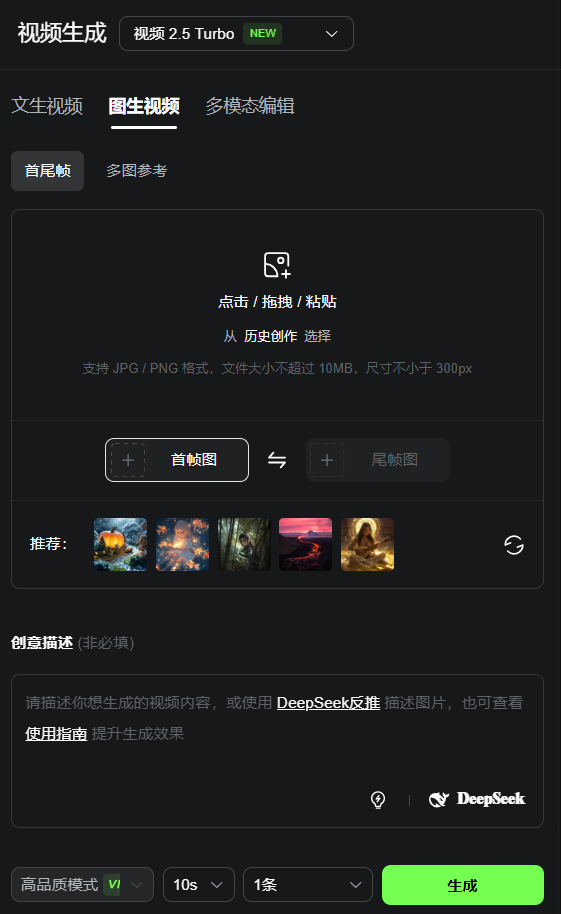The image size is (561, 914).
Task: Expand the 10s duration dropdown
Action: click(199, 885)
